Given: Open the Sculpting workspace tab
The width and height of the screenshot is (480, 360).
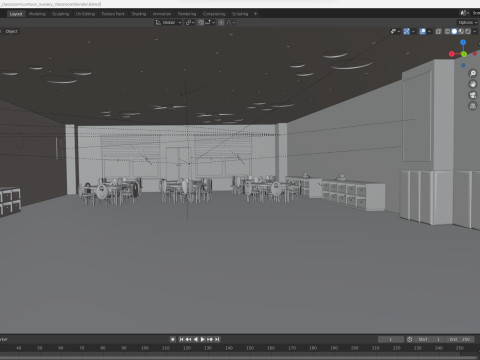Looking at the screenshot, I should point(60,14).
